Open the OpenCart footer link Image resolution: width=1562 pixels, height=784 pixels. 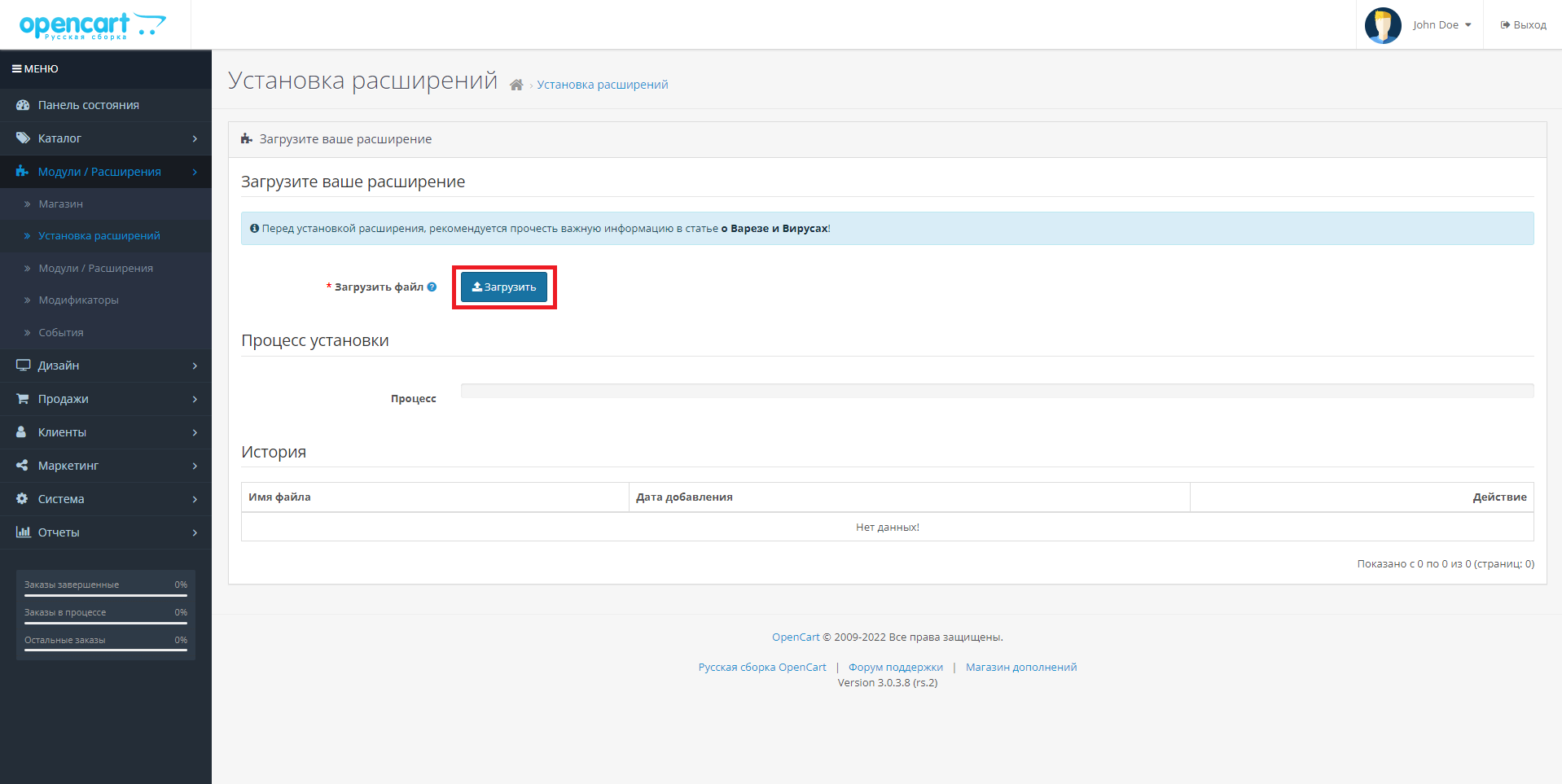(796, 637)
